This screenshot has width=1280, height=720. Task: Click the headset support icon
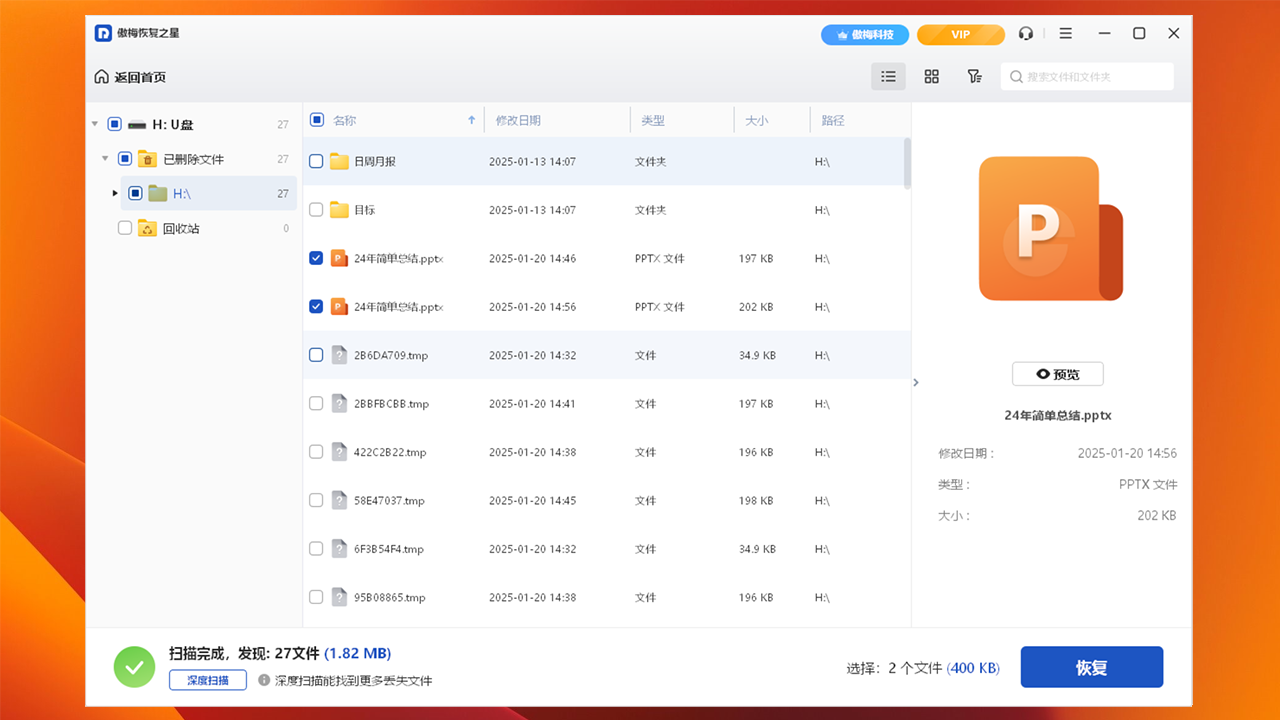click(x=1026, y=33)
